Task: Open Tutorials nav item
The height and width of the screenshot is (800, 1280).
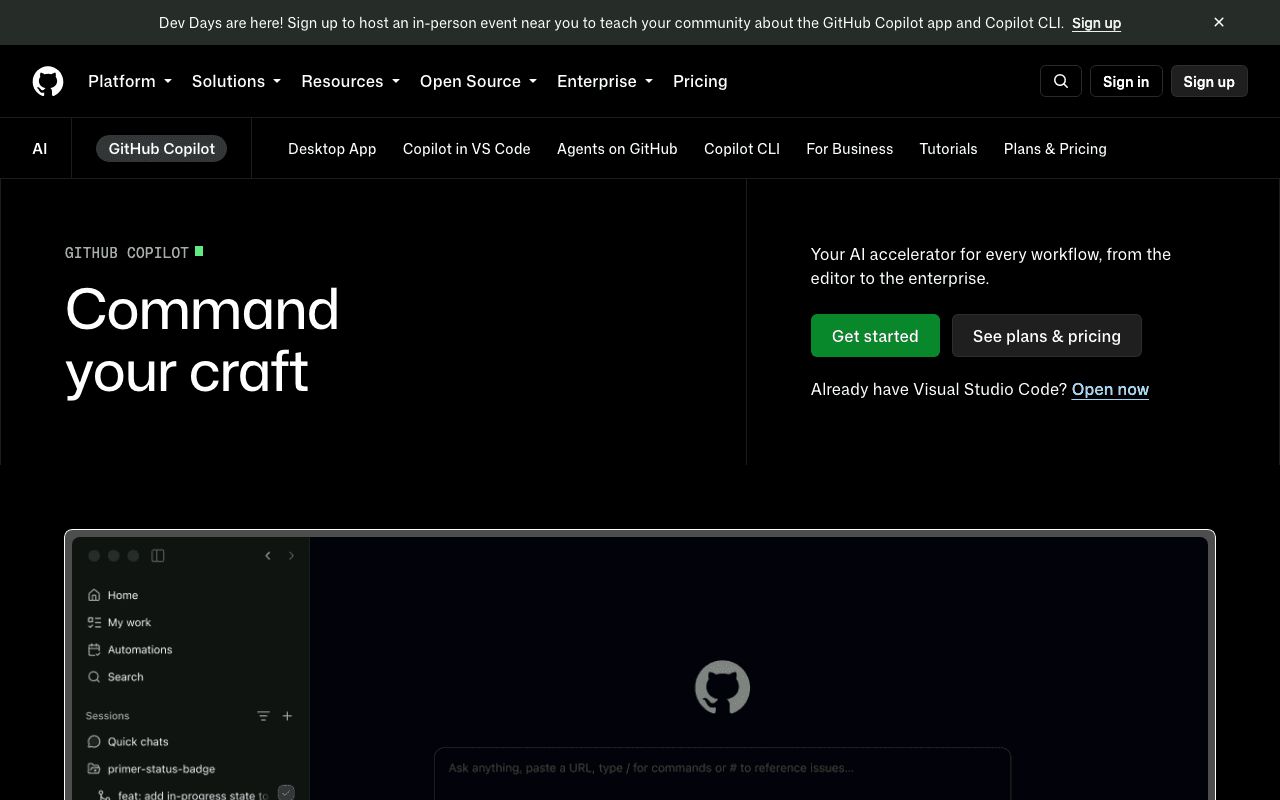Action: 948,149
